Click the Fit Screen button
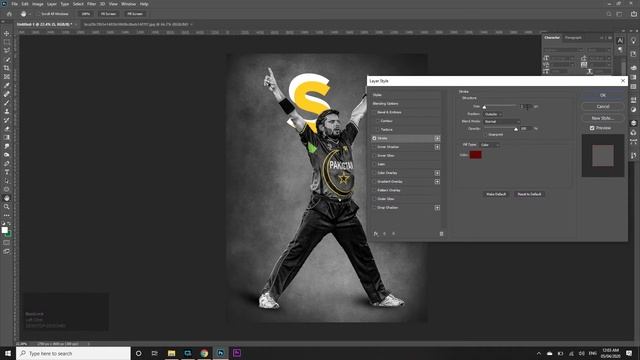 (109, 14)
